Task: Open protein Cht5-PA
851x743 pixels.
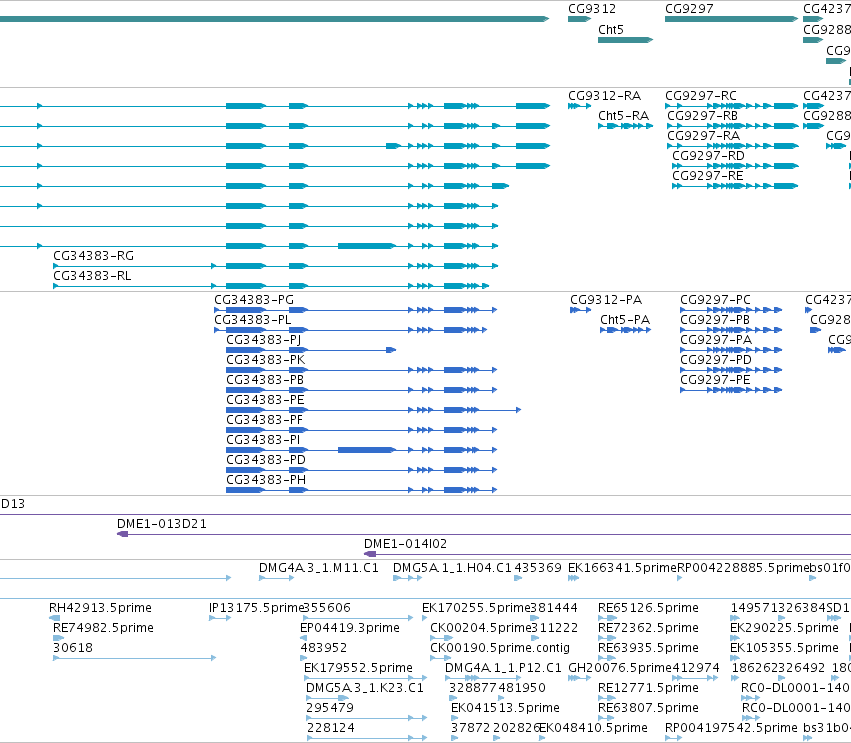Action: click(625, 320)
